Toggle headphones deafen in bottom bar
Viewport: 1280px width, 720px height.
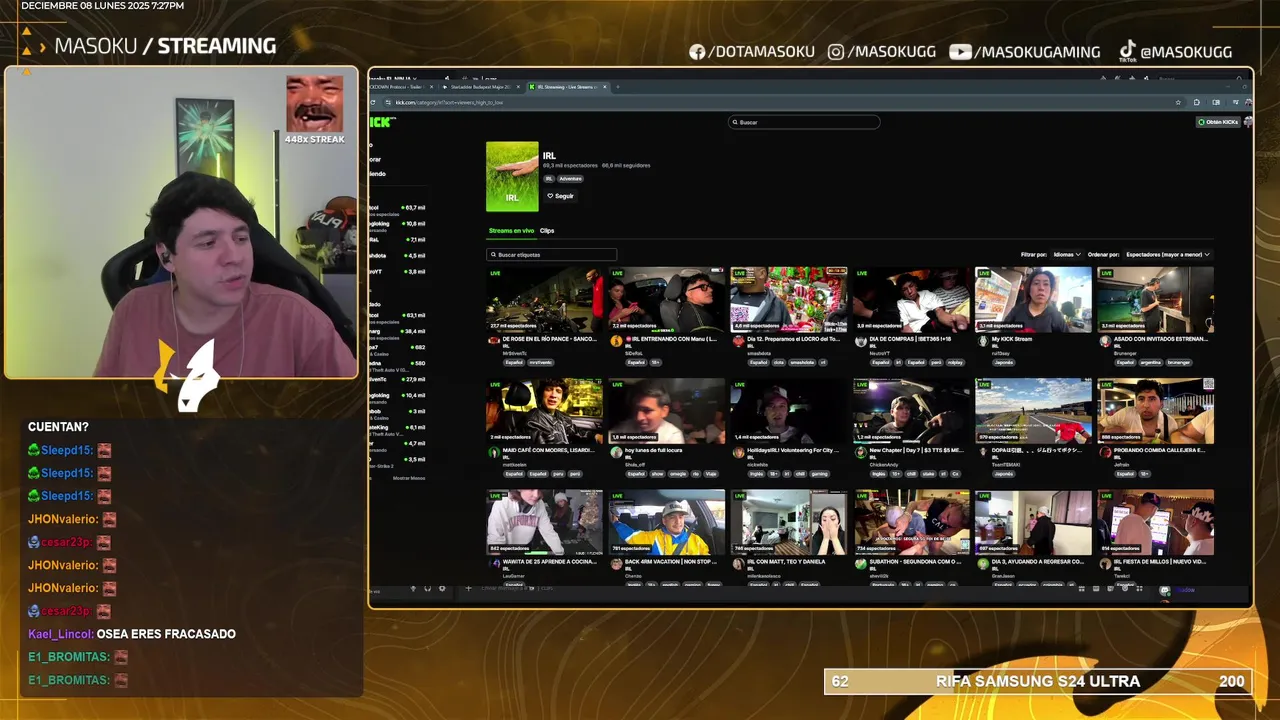[x=427, y=589]
